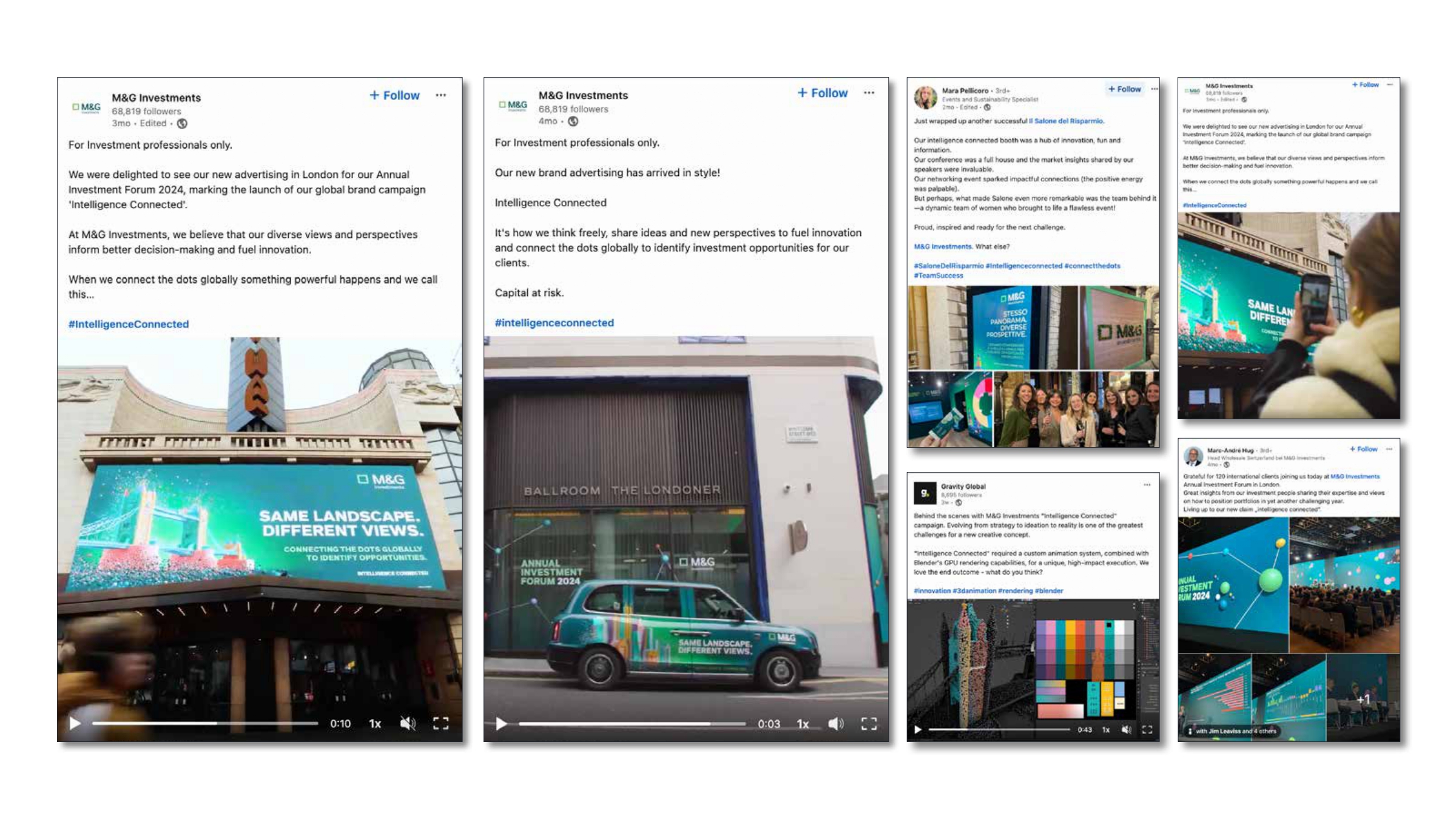Expand the 0:03 taxi video to fullscreen
Viewport: 1456px width, 819px height.
(869, 724)
